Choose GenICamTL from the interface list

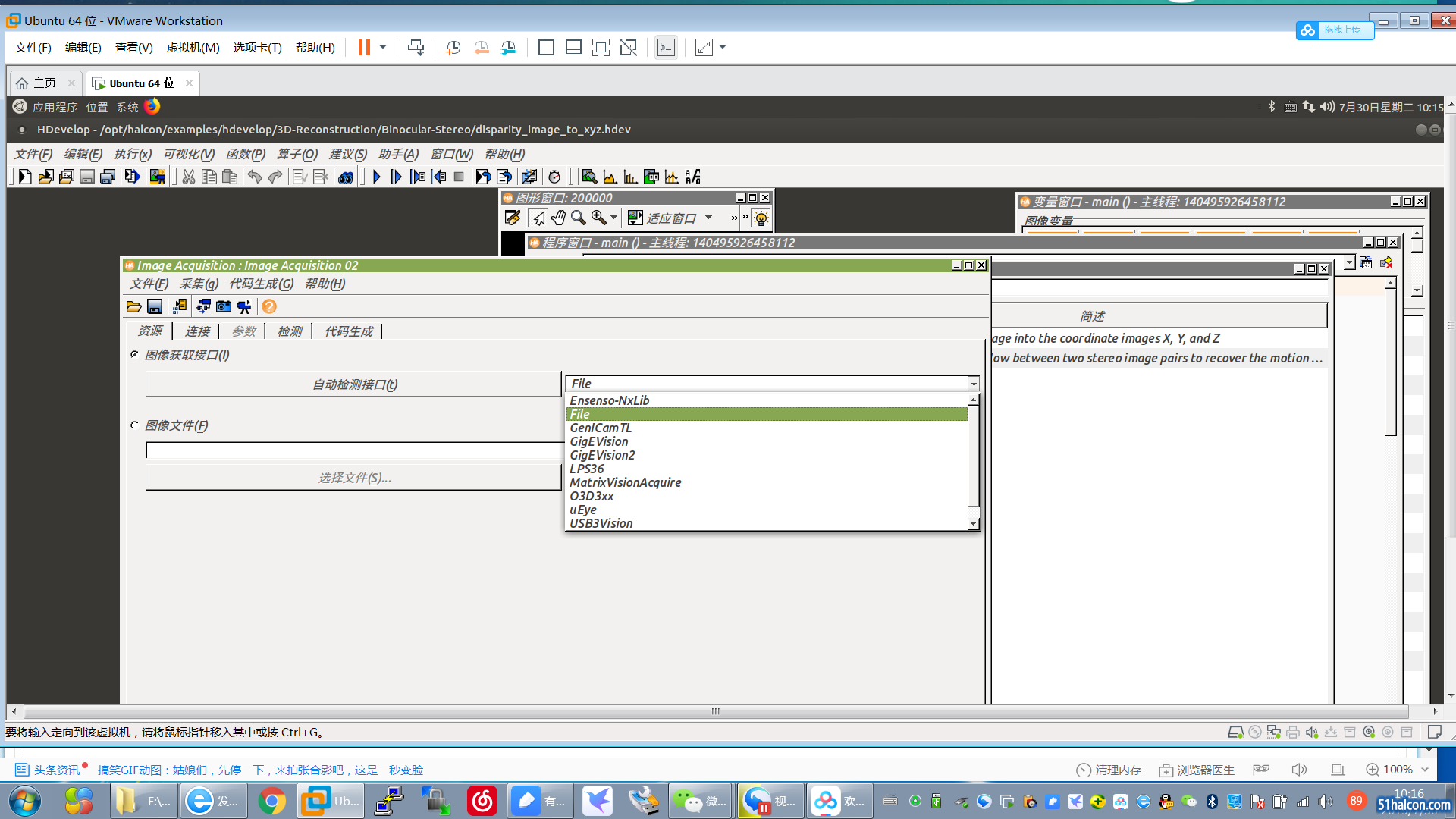tap(767, 428)
